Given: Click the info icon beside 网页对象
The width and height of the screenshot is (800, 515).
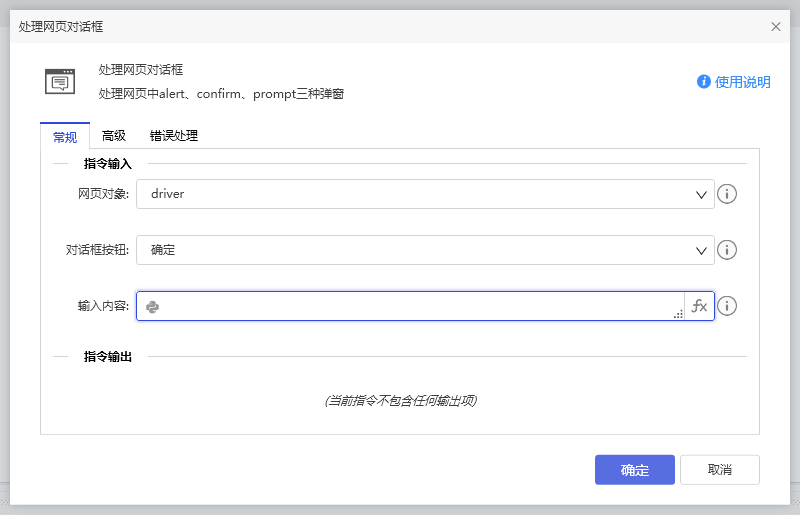Looking at the screenshot, I should [x=727, y=194].
